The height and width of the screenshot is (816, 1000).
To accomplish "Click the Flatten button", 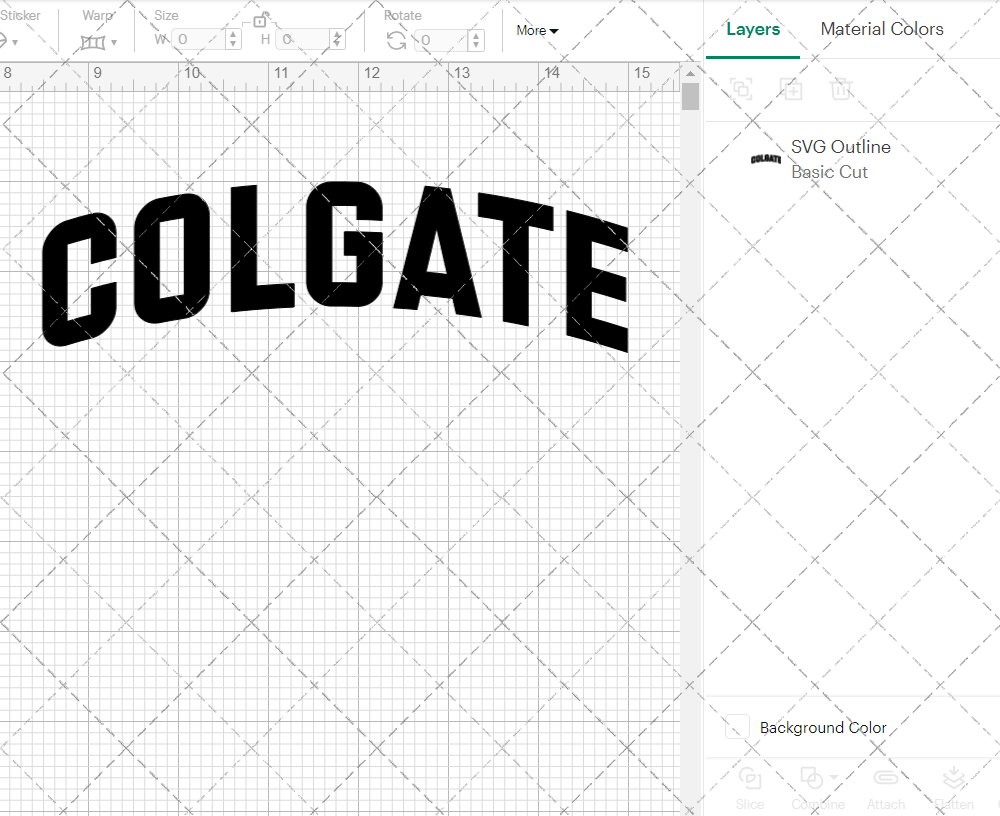I will (953, 788).
